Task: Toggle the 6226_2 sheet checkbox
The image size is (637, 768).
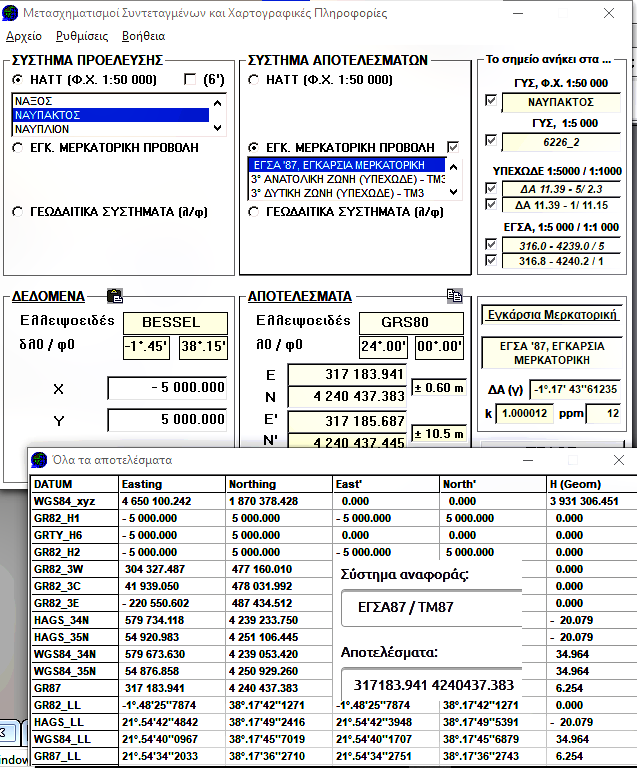Action: click(491, 141)
